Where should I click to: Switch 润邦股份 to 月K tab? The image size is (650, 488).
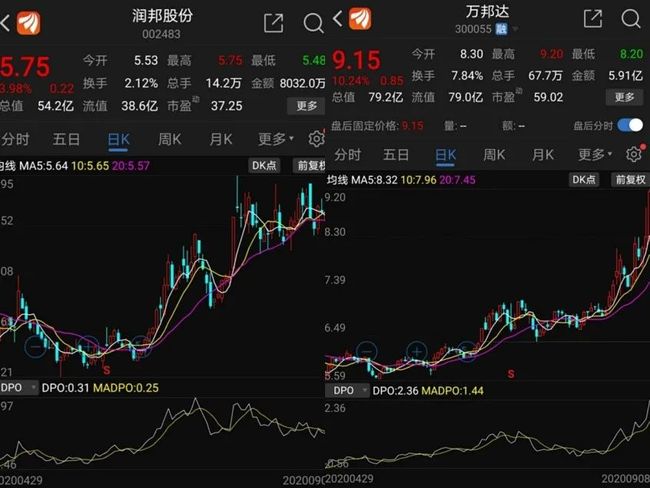221,139
